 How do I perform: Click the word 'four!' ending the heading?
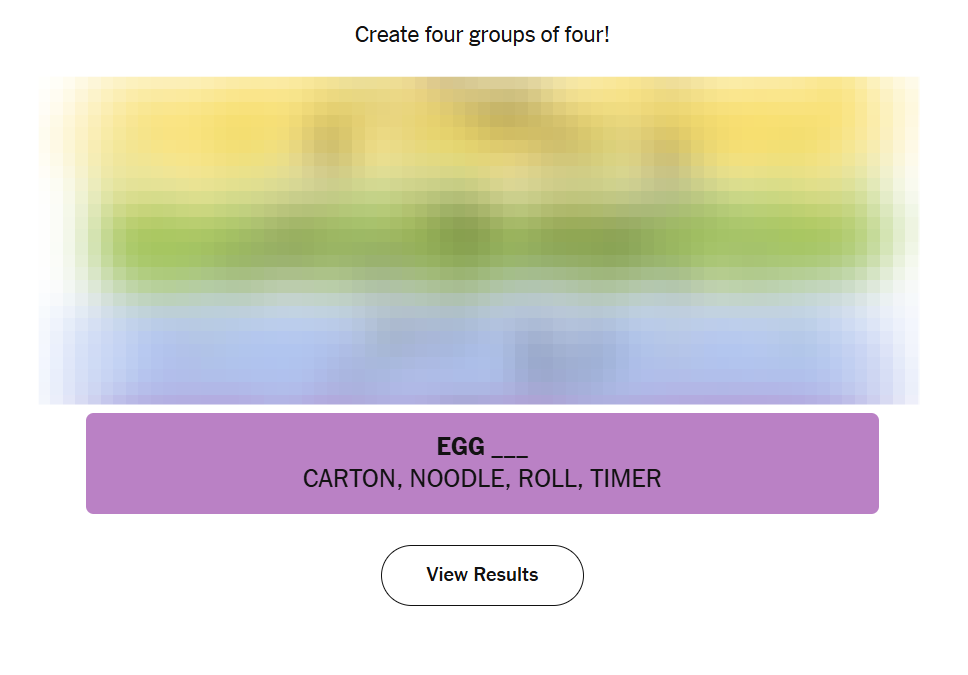pos(587,35)
